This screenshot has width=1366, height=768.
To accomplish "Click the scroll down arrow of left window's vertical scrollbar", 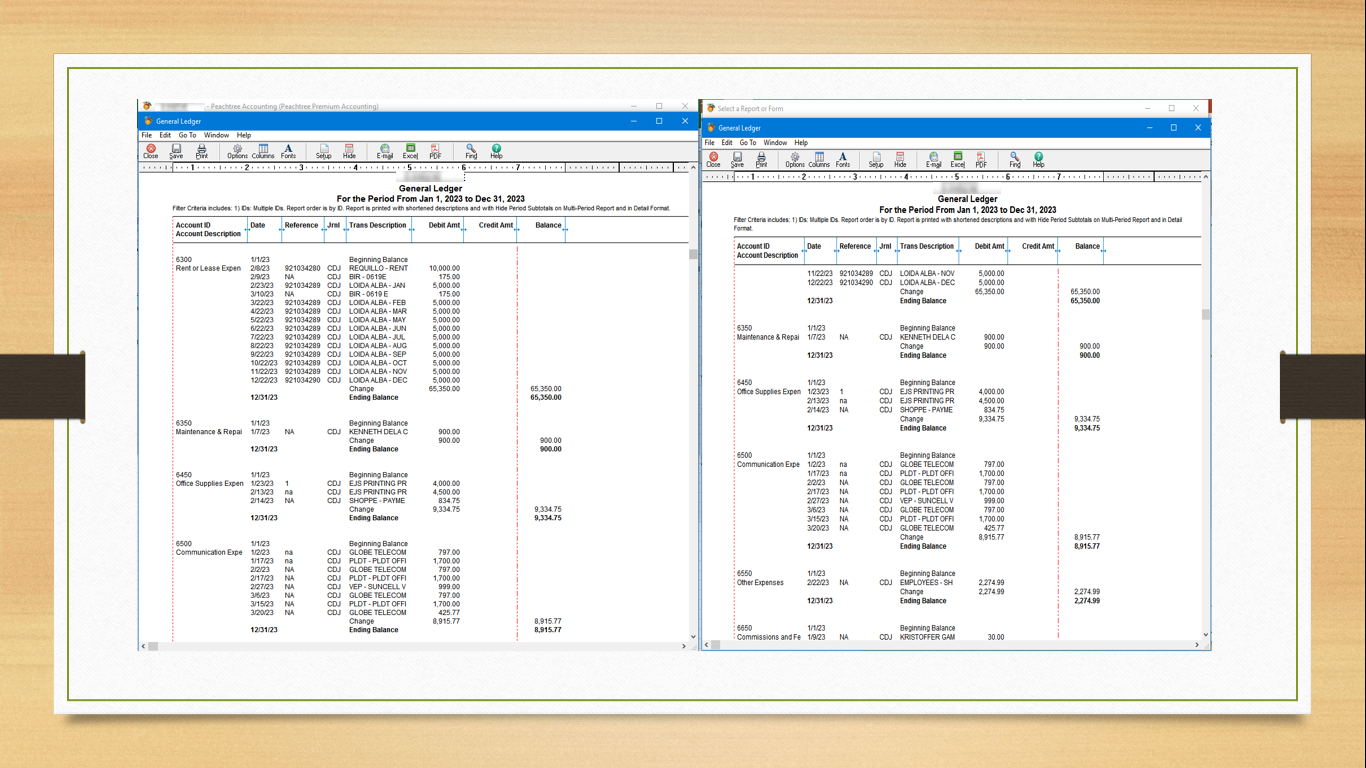I will [693, 636].
